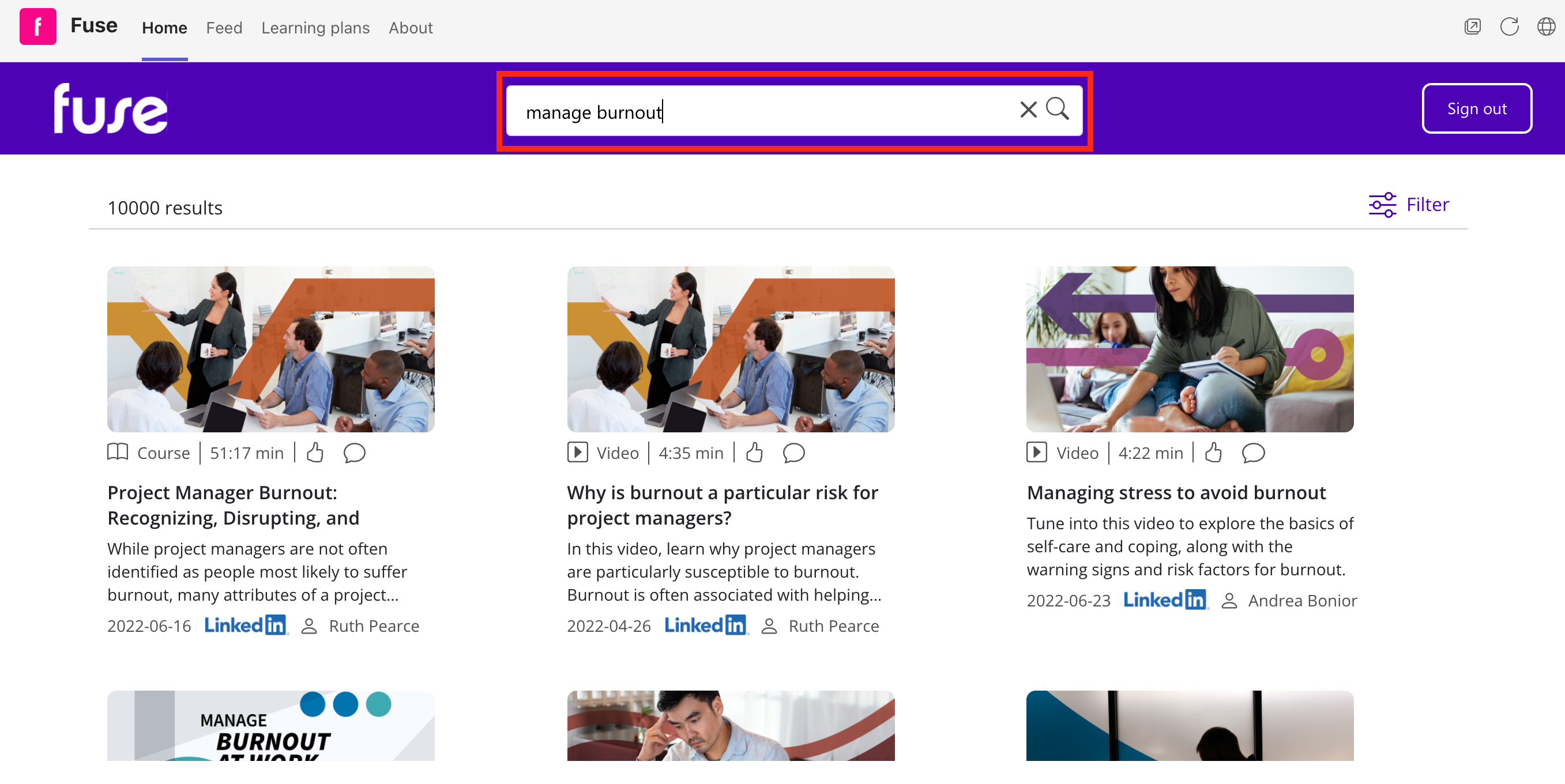Open comments on the 4:35 min video

pyautogui.click(x=793, y=453)
